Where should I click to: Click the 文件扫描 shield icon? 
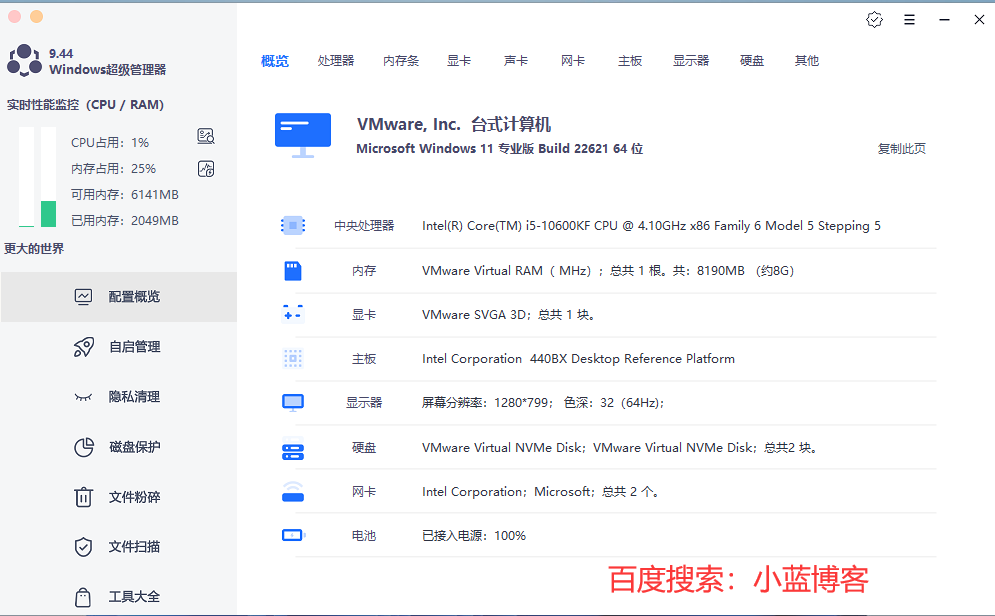[83, 547]
